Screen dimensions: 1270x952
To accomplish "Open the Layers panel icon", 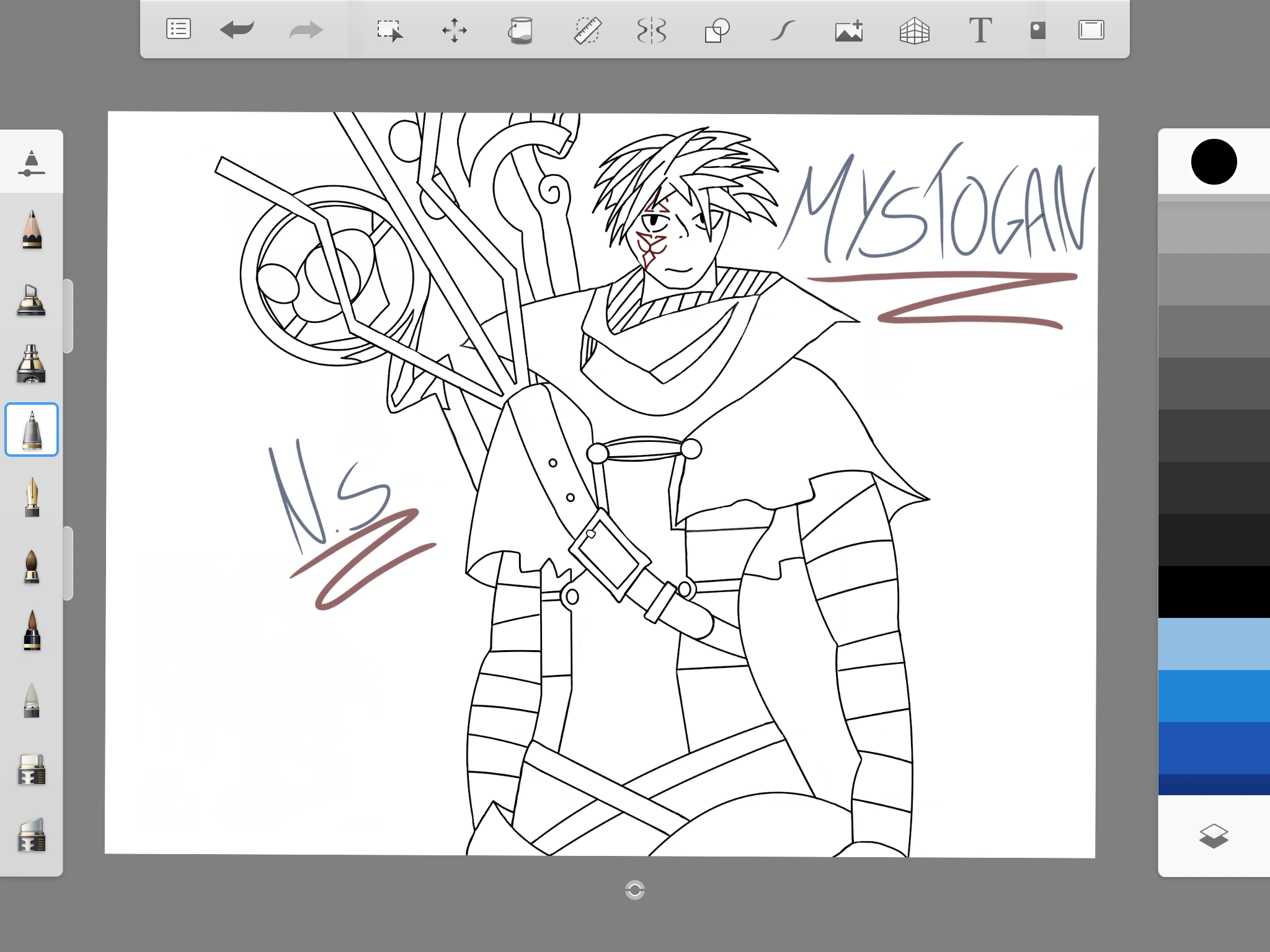I will tap(1214, 835).
